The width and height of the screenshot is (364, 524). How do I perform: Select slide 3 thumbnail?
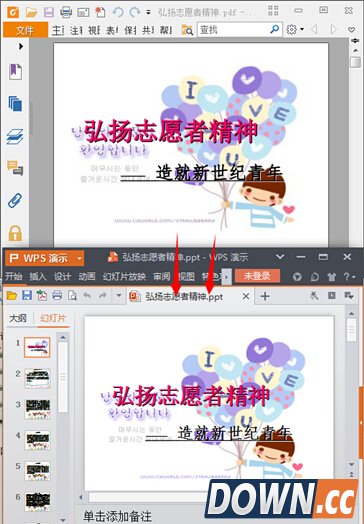[37, 409]
